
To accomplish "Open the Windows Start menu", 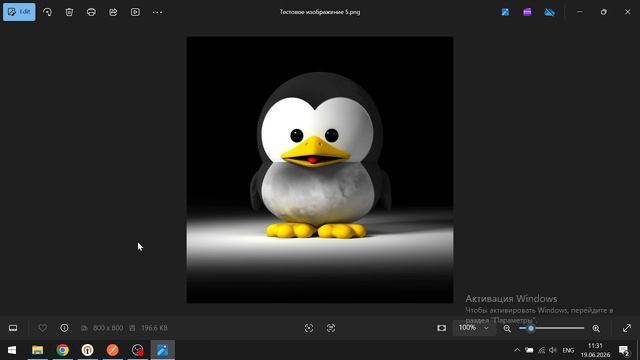I will point(12,350).
